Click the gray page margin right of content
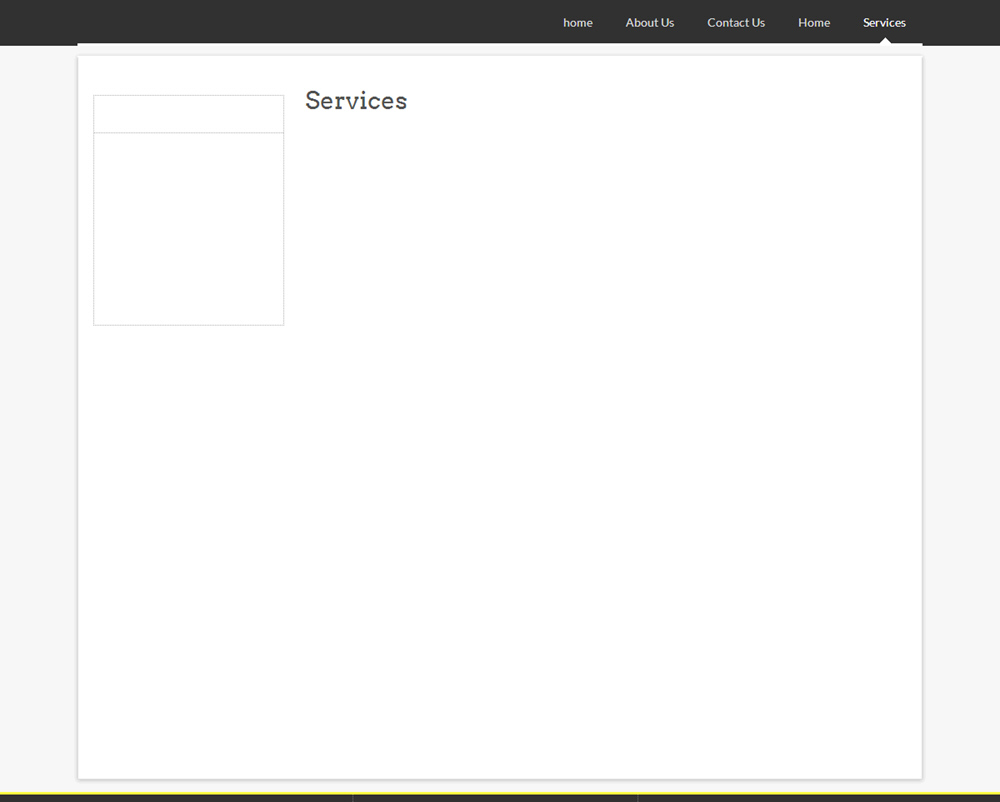 click(961, 414)
